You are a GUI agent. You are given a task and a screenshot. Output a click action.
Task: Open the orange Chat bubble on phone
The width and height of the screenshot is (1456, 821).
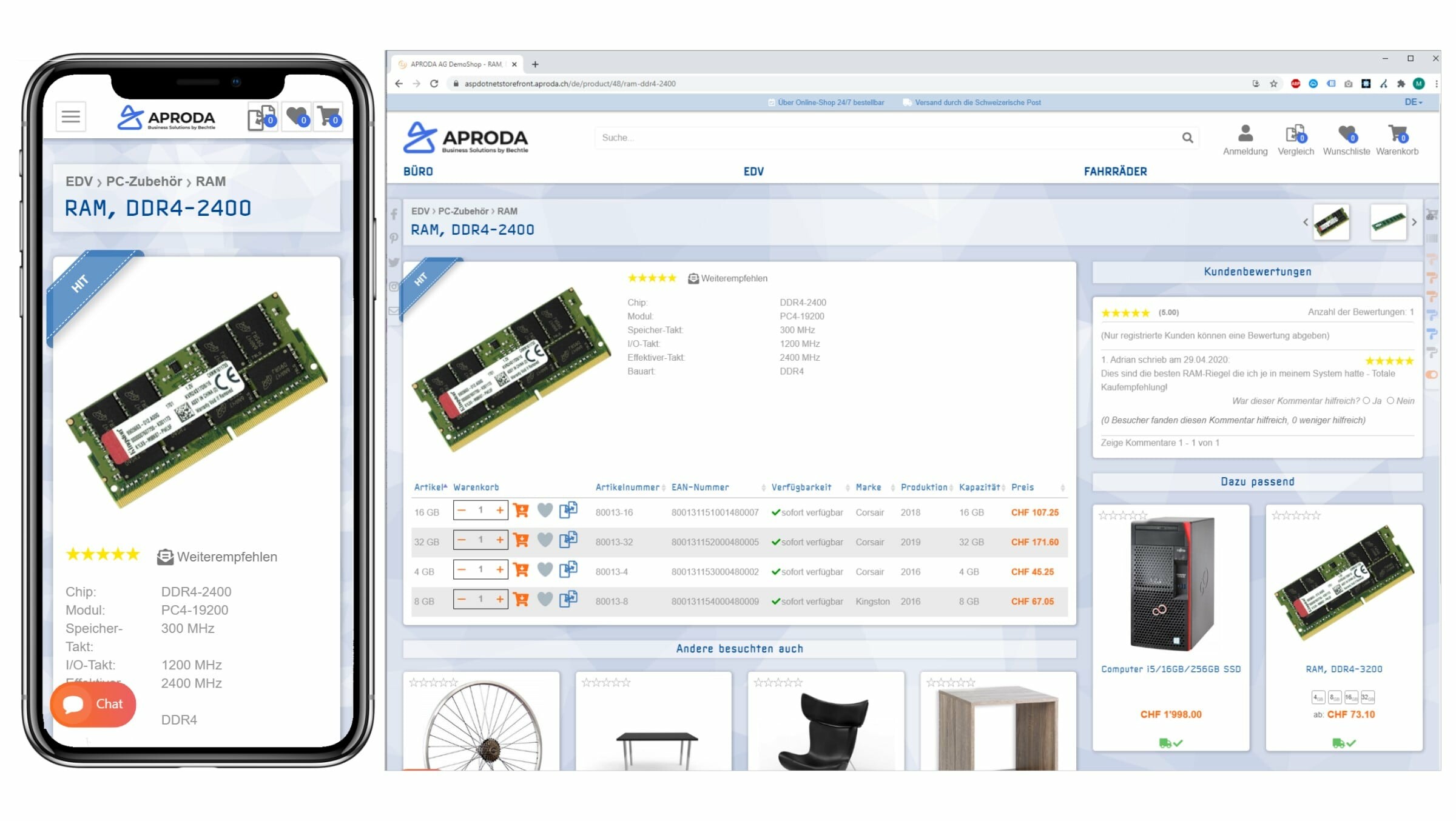point(93,704)
